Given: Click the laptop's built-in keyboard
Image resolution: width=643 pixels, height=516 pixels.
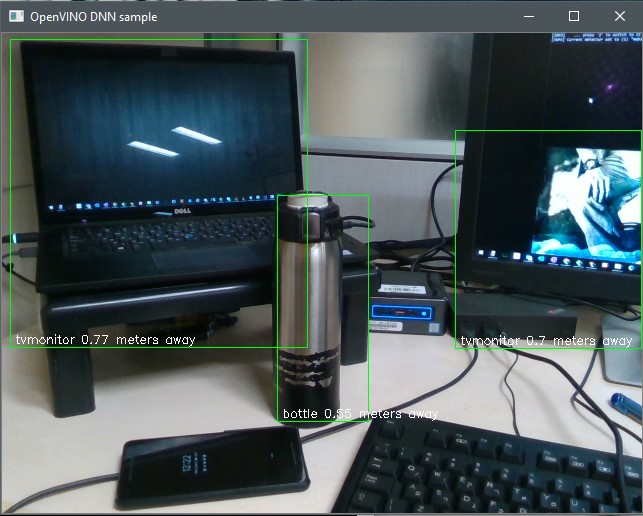Looking at the screenshot, I should tap(150, 240).
